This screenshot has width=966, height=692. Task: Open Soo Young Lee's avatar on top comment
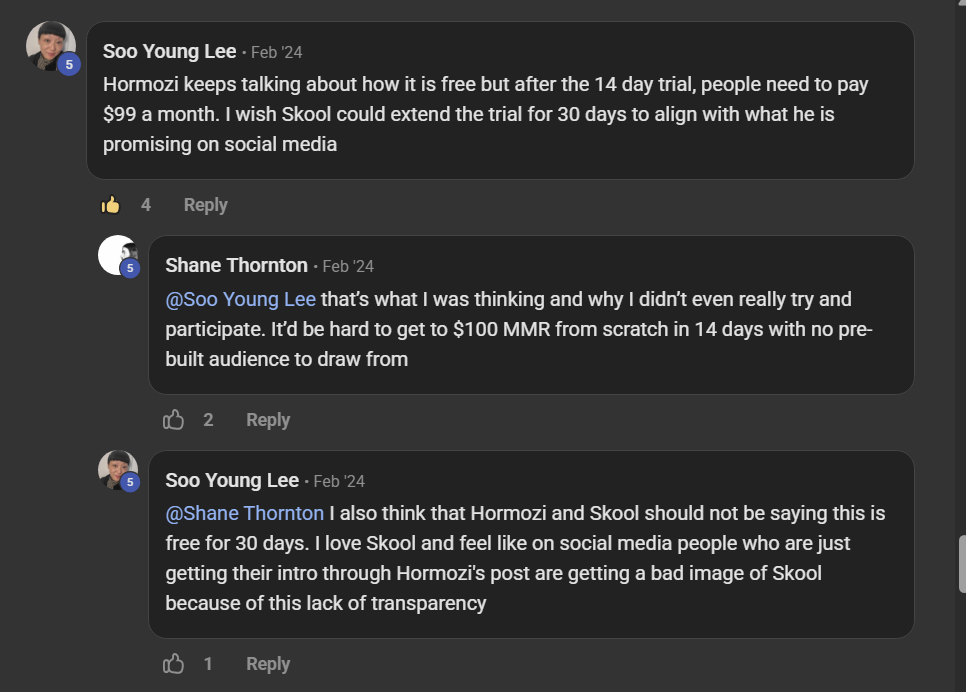[49, 45]
